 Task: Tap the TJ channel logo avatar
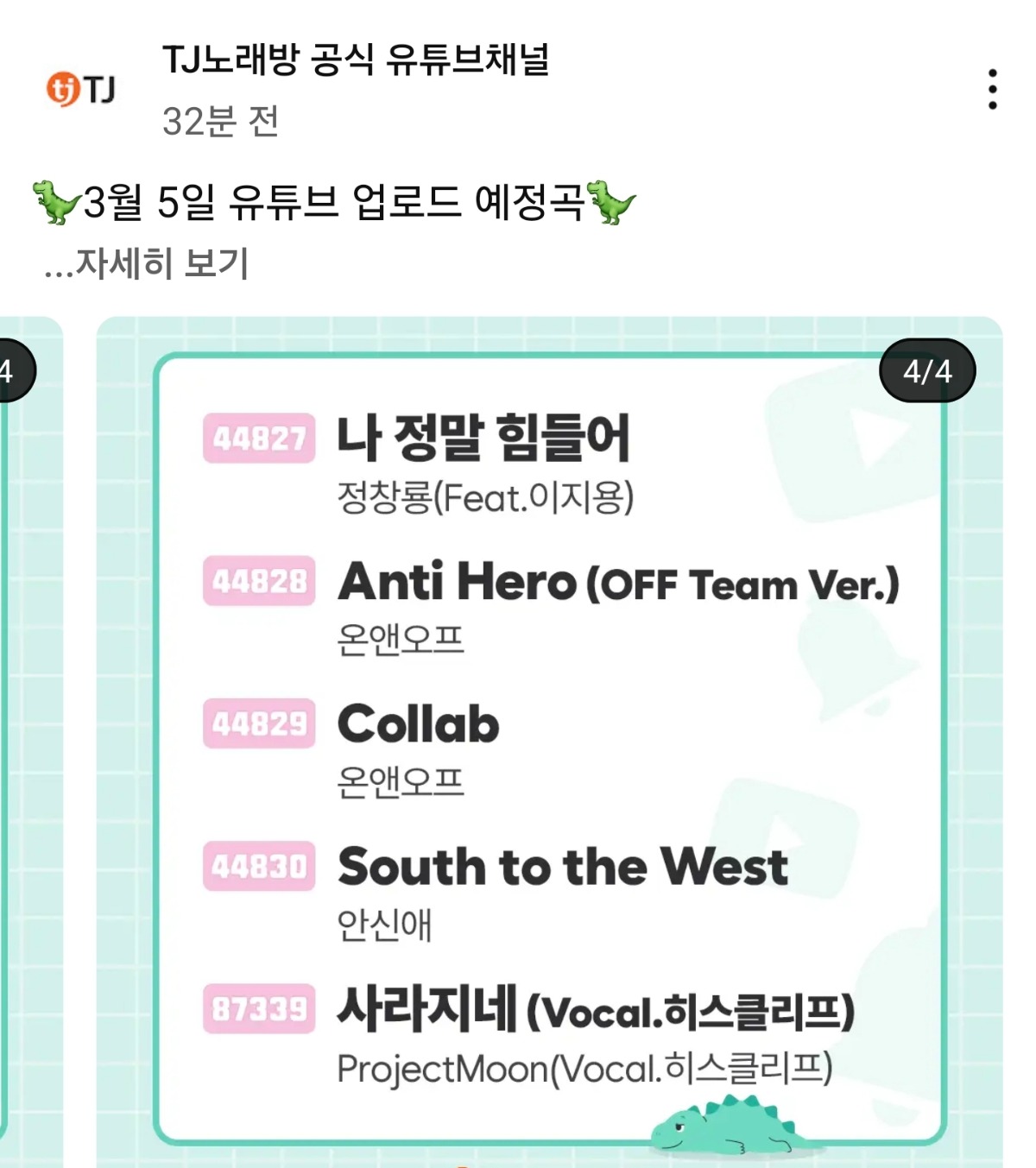pos(80,89)
